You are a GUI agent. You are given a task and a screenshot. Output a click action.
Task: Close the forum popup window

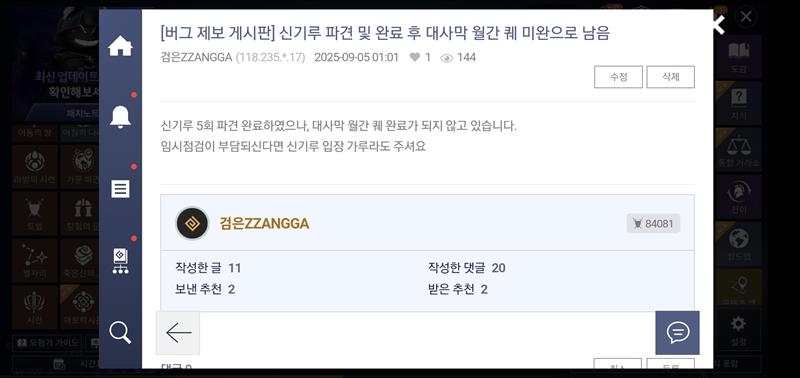tap(718, 24)
